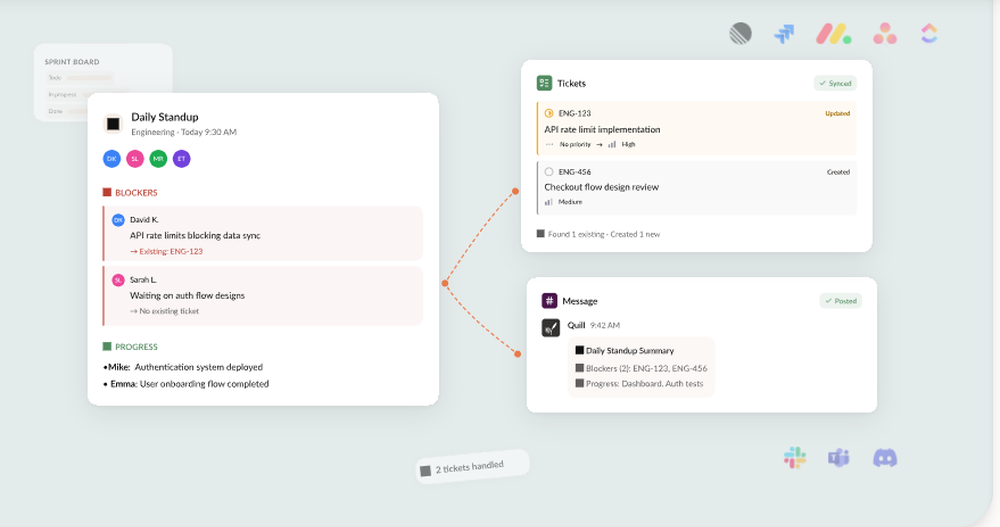Click Progress: Dashboard, Auth tests line
The width and height of the screenshot is (1000, 527).
click(x=644, y=383)
